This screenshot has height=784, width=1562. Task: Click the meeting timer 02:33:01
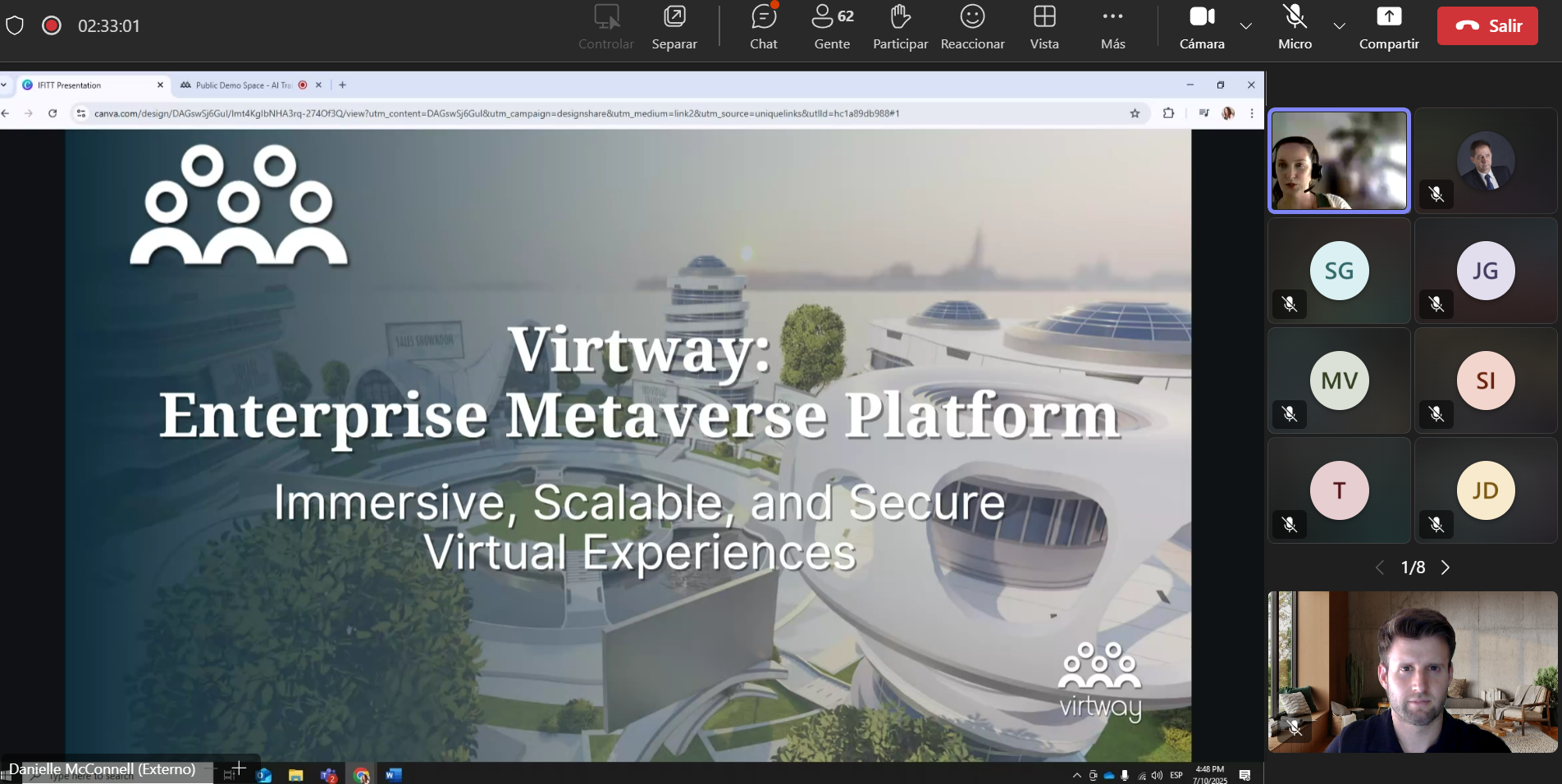pyautogui.click(x=109, y=26)
